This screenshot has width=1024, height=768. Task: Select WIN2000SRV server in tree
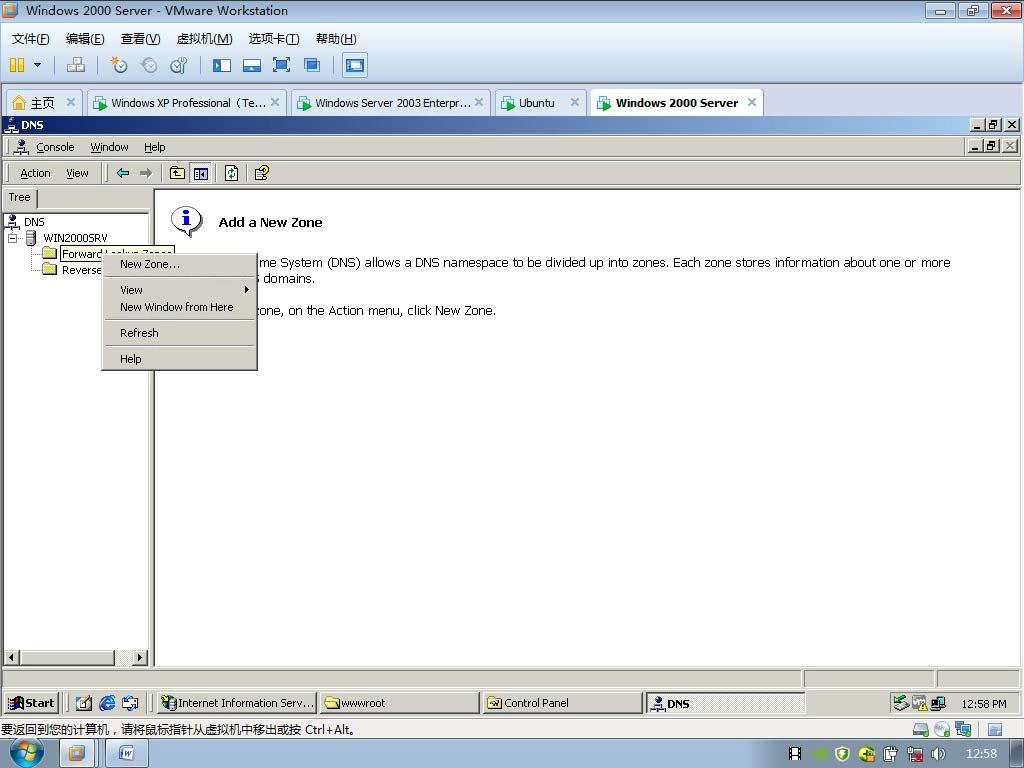coord(75,238)
